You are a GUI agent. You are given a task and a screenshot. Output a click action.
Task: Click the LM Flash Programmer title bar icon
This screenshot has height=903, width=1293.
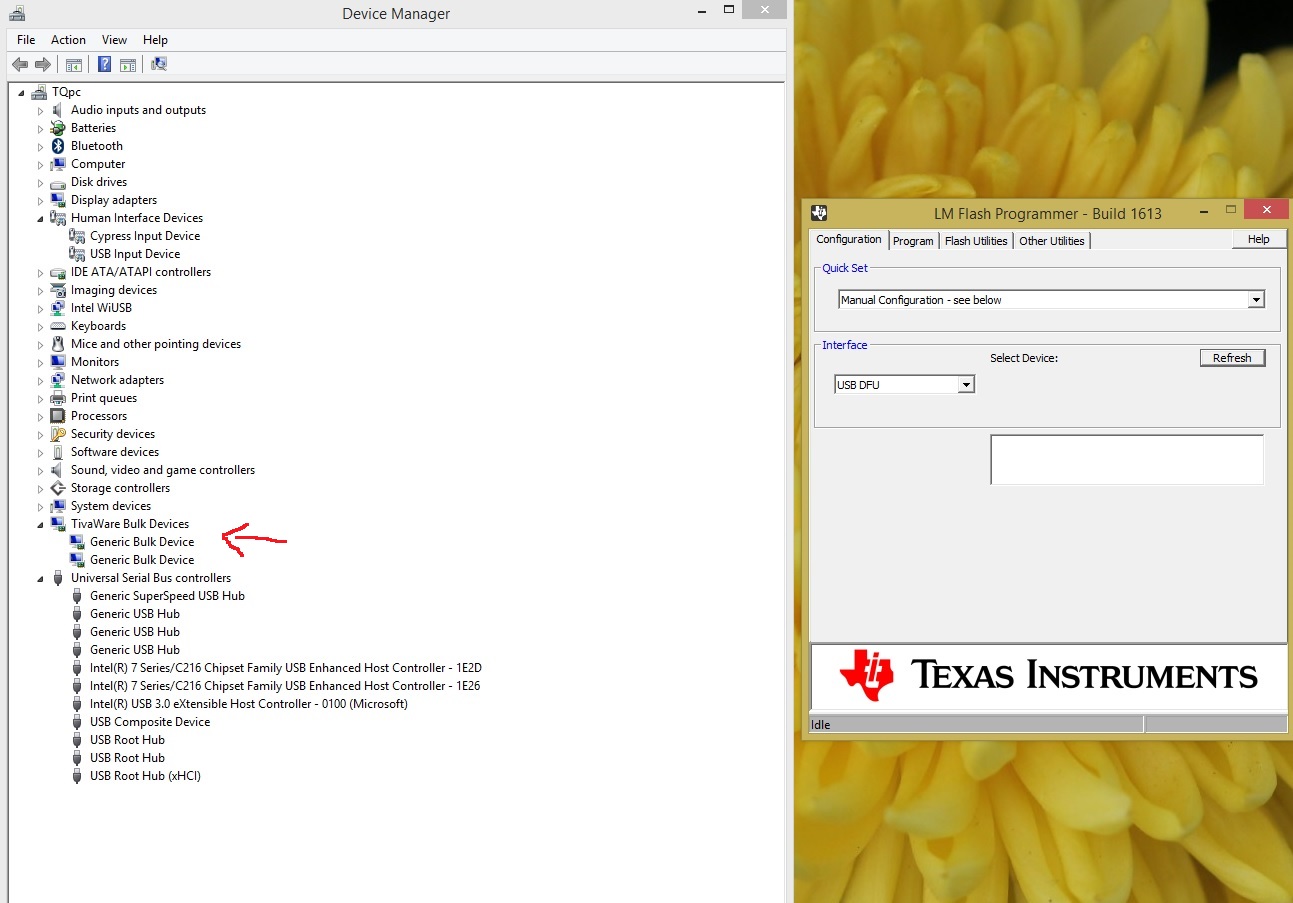pos(819,212)
